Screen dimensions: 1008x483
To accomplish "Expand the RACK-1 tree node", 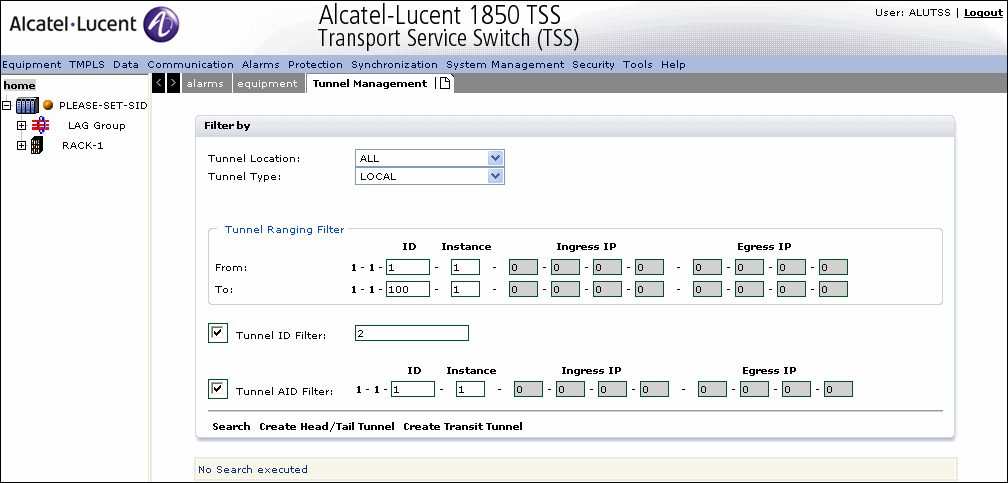I will [21, 145].
